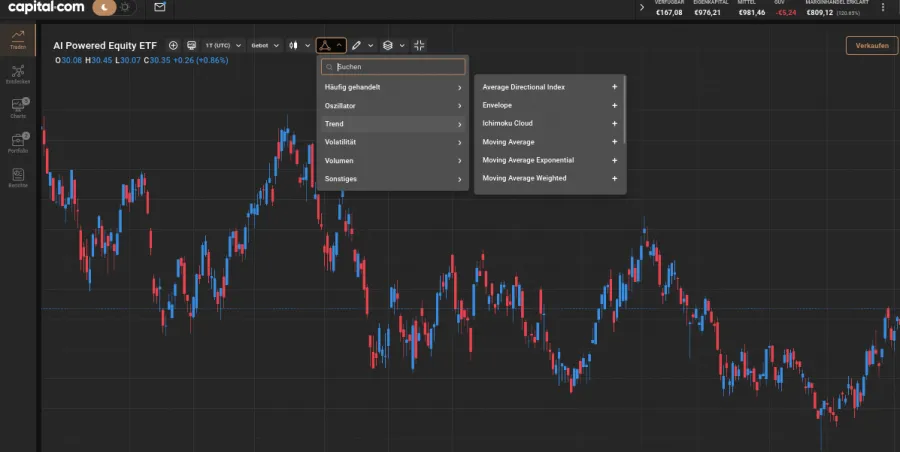Viewport: 900px width, 452px height.
Task: Go to Charts in the sidebar
Action: click(x=17, y=108)
